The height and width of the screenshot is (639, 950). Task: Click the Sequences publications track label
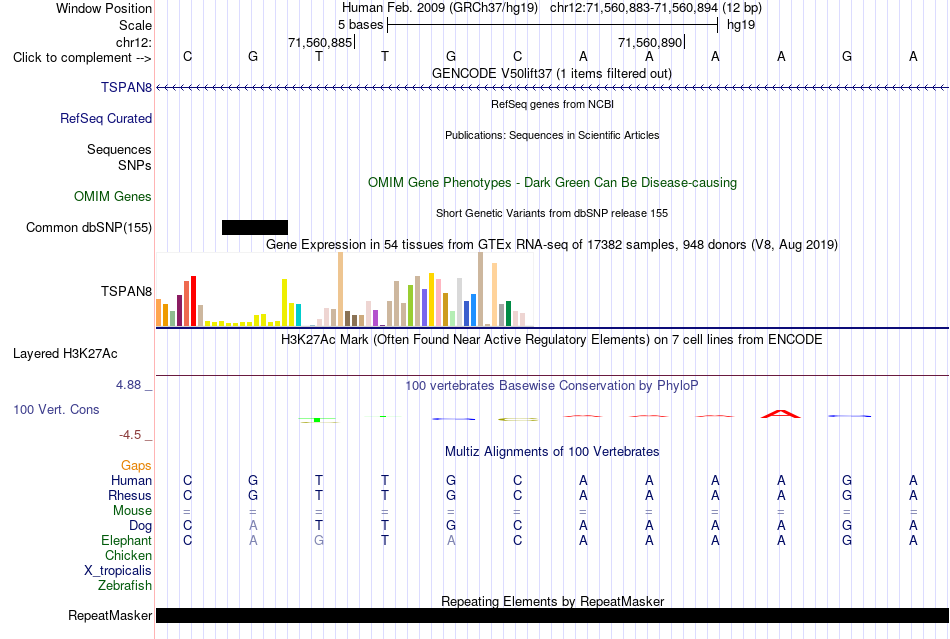point(119,150)
